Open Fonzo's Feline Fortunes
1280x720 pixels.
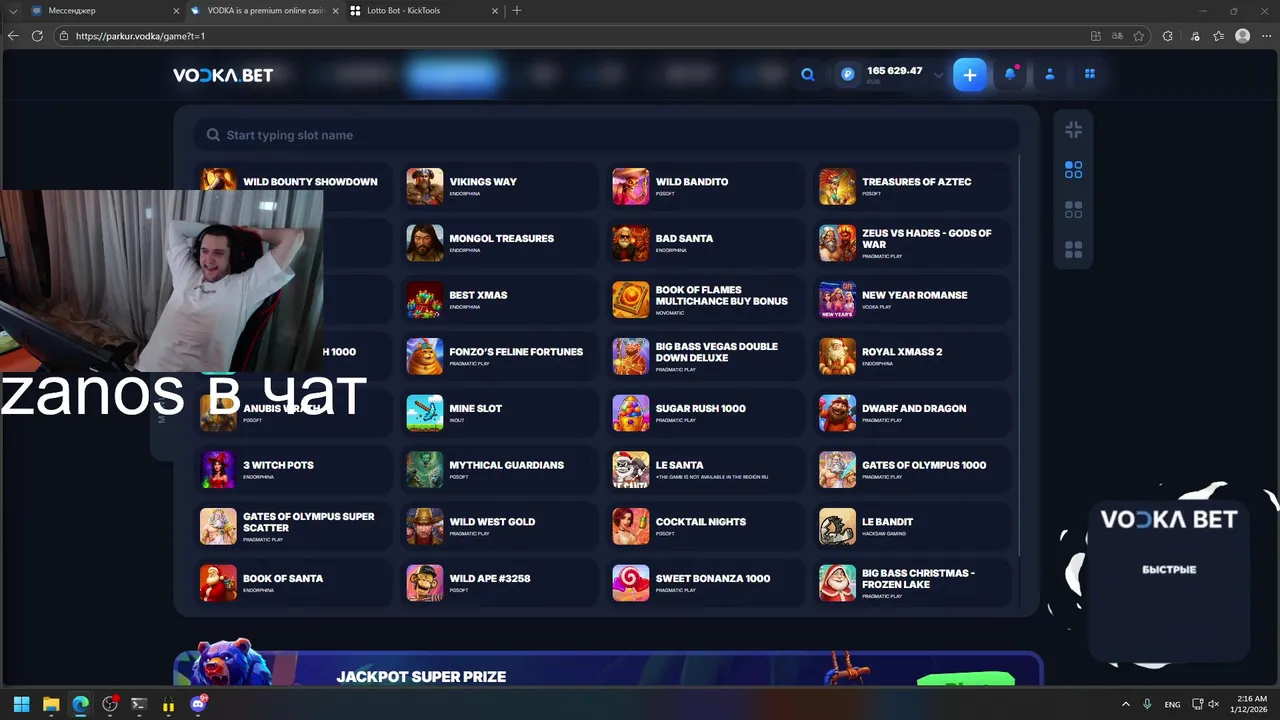(x=499, y=357)
